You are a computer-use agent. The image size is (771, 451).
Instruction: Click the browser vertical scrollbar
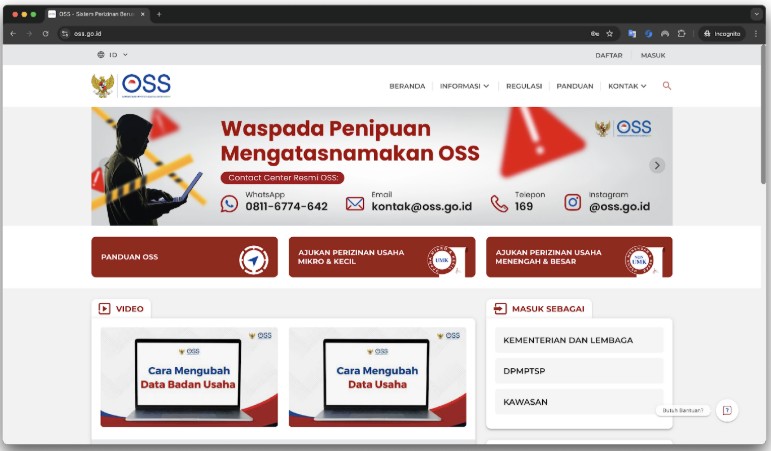pos(763,116)
